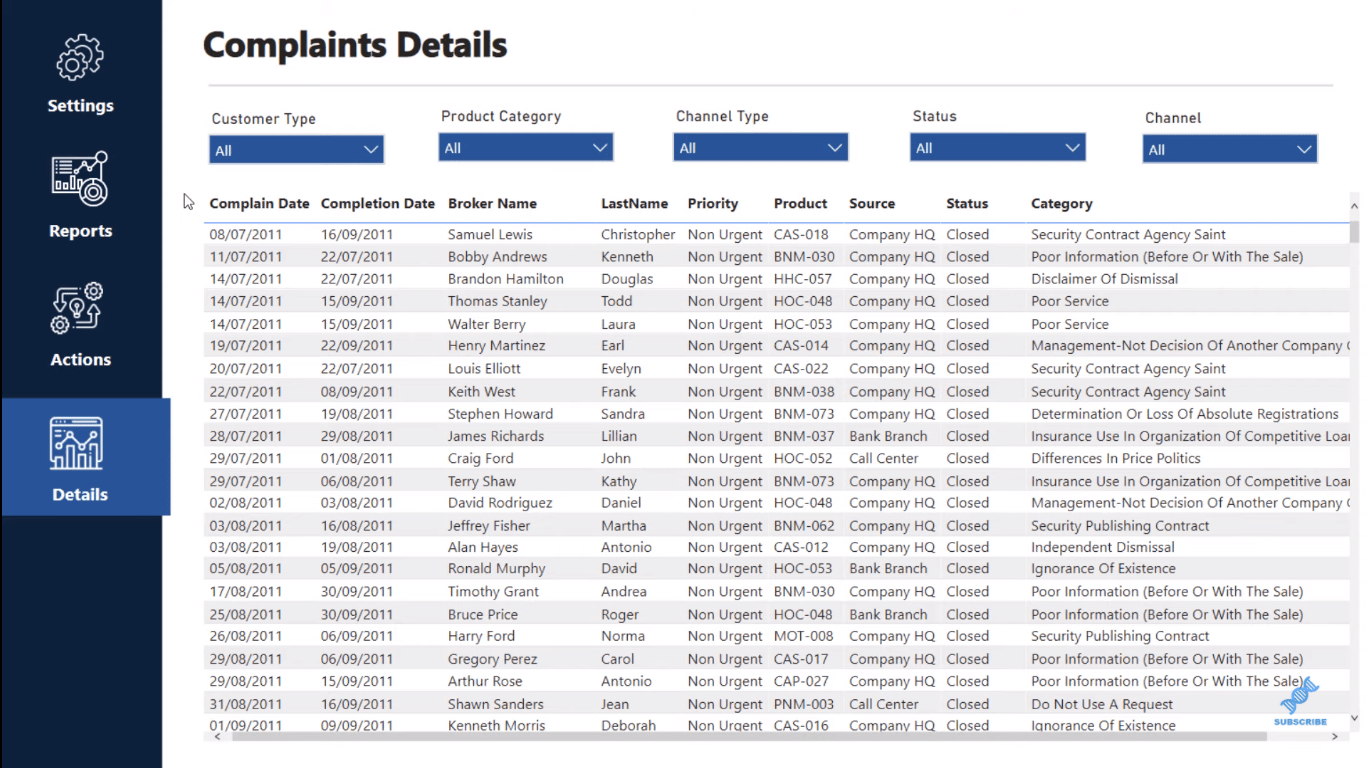Click product code HHC-057
The width and height of the screenshot is (1366, 768).
(803, 279)
